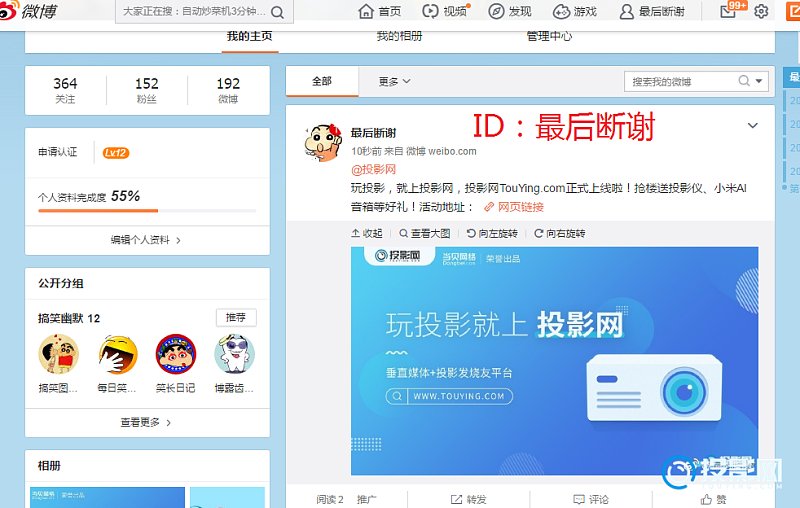Image resolution: width=800 pixels, height=508 pixels.
Task: Click the 相册 section heading
Action: (x=49, y=465)
